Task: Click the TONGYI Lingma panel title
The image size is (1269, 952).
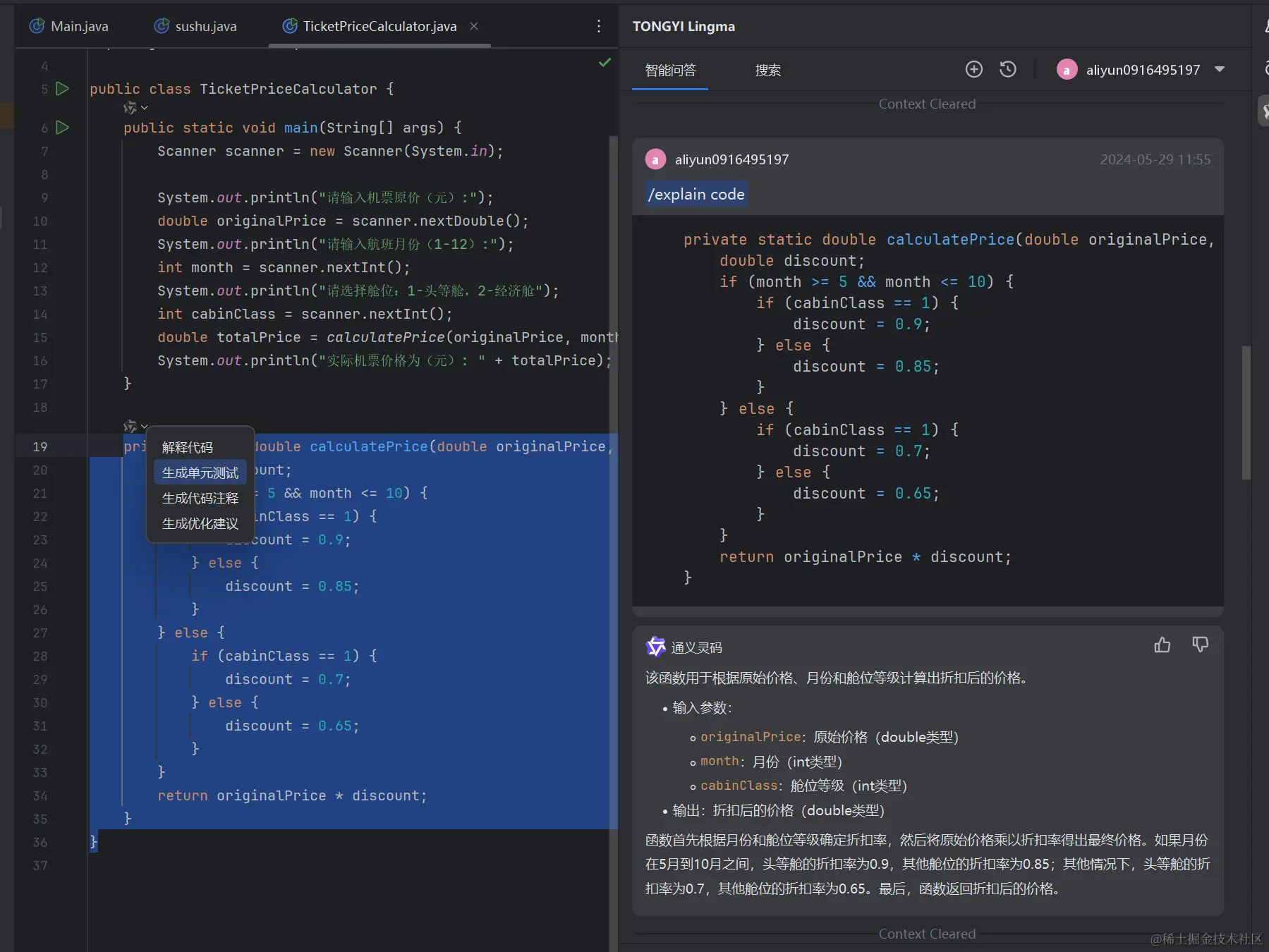Action: coord(684,26)
